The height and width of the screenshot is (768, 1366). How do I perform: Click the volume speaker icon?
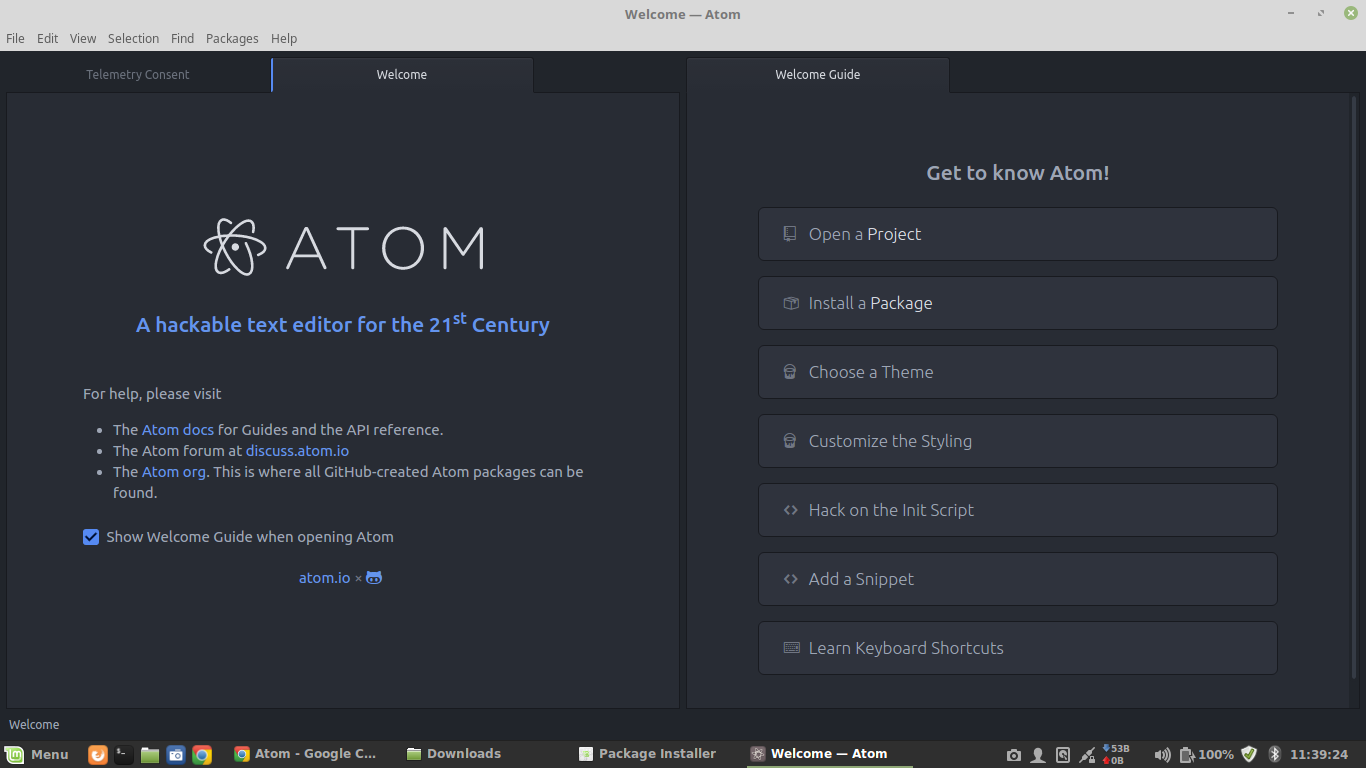point(1162,755)
